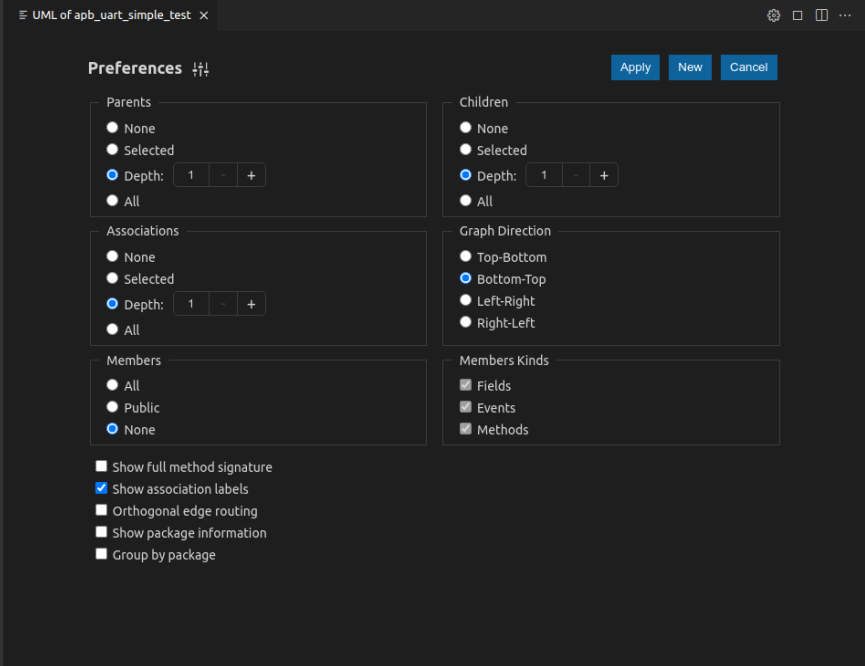The image size is (865, 666).
Task: Open the settings gear icon
Action: 773,15
